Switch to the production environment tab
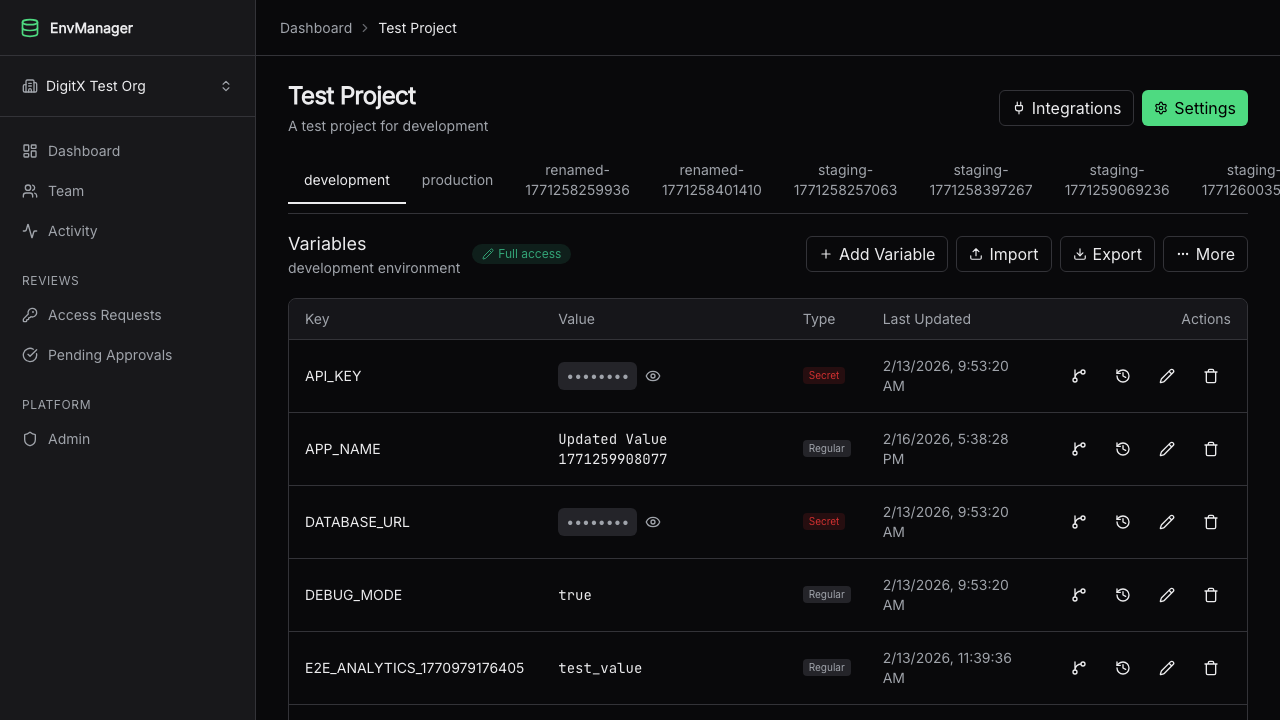 [458, 180]
